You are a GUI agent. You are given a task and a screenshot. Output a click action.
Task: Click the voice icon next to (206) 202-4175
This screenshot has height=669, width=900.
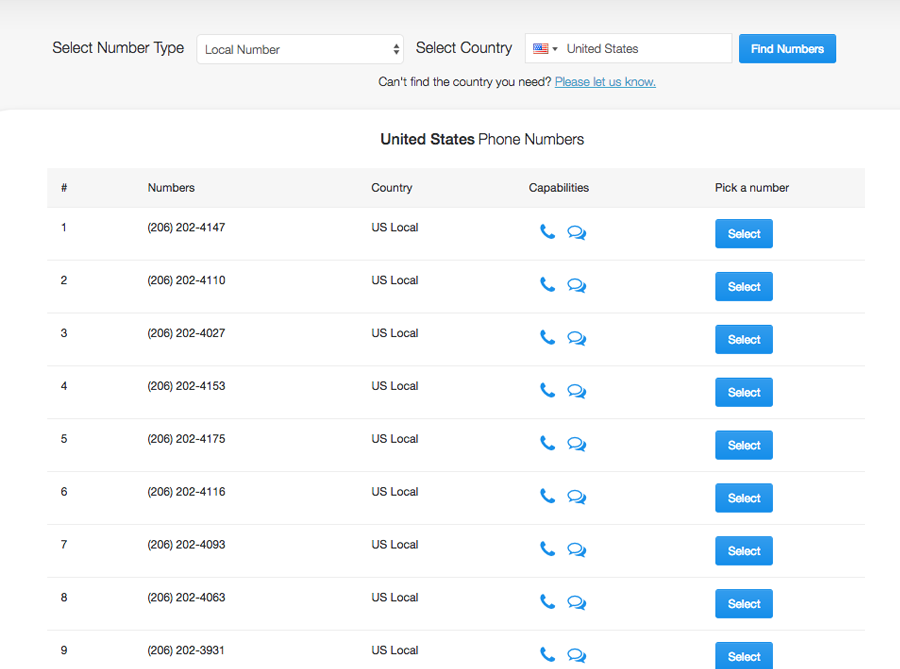pyautogui.click(x=547, y=444)
